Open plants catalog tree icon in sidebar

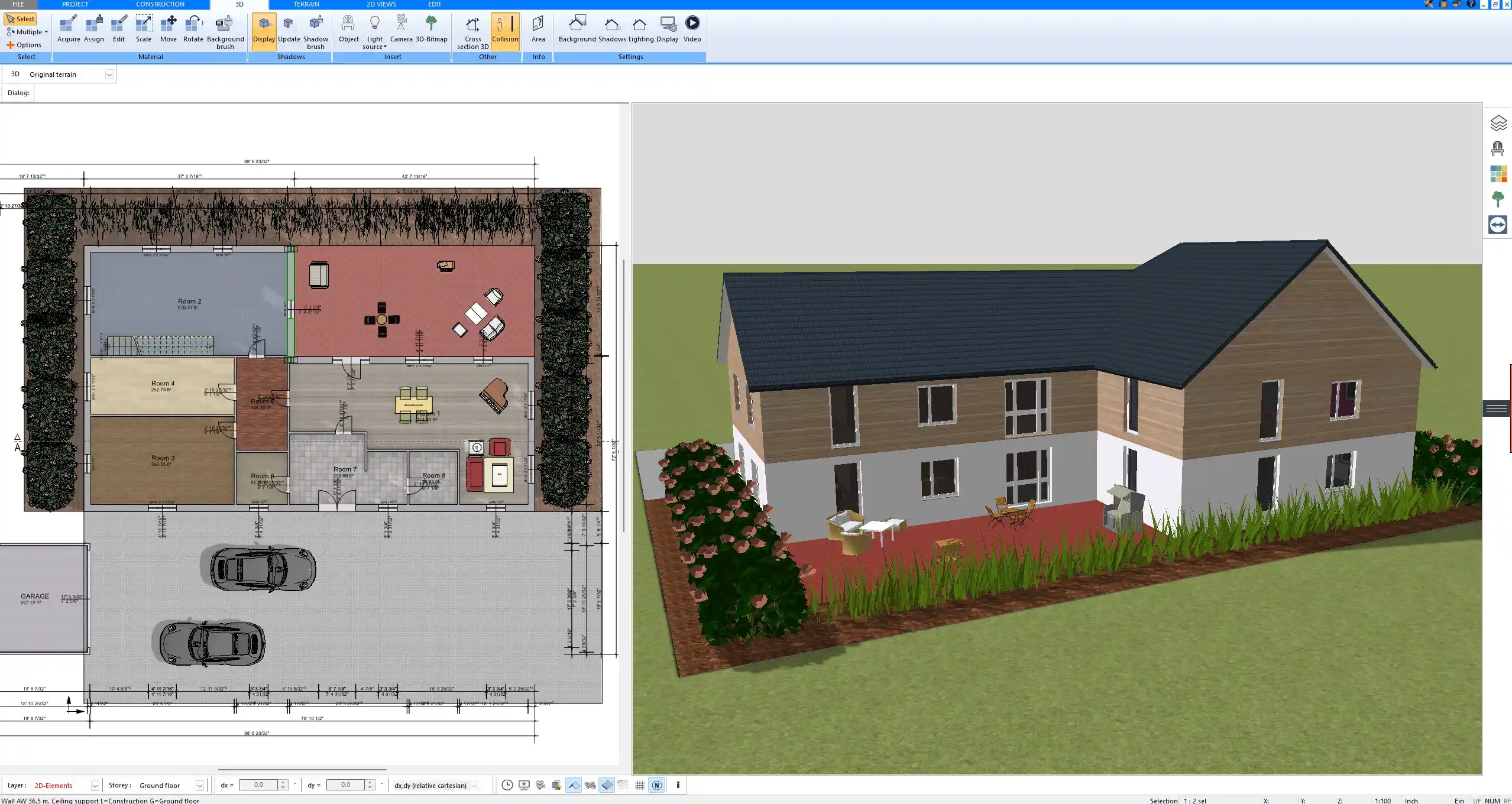[x=1498, y=199]
